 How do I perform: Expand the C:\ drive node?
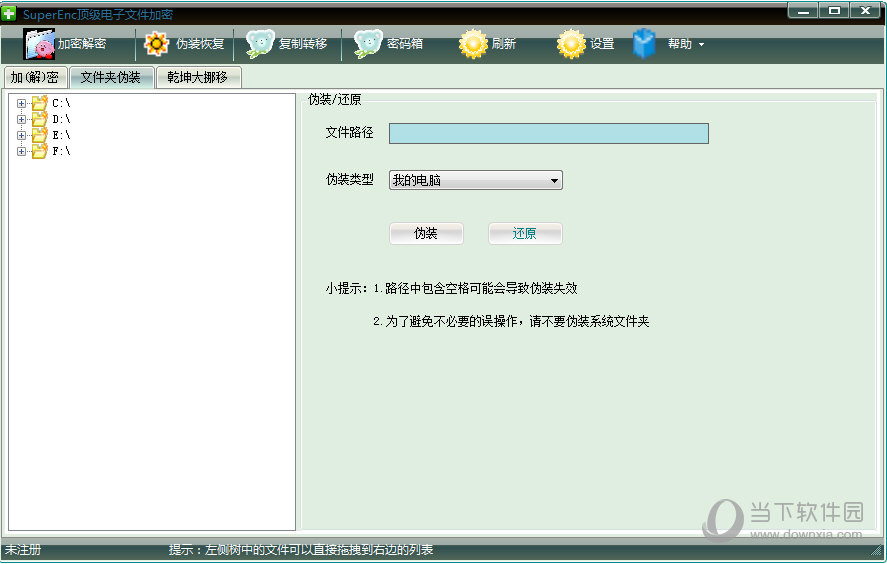click(x=21, y=104)
